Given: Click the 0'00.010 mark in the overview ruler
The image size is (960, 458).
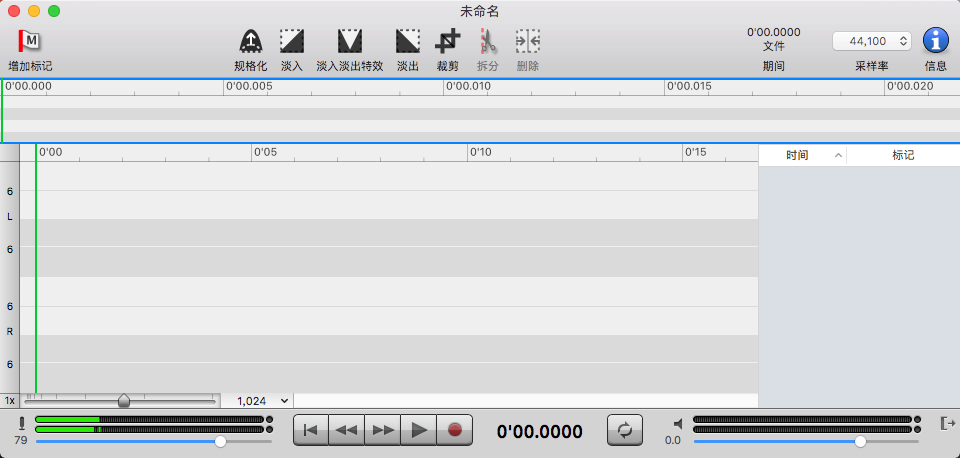Looking at the screenshot, I should coord(468,86).
